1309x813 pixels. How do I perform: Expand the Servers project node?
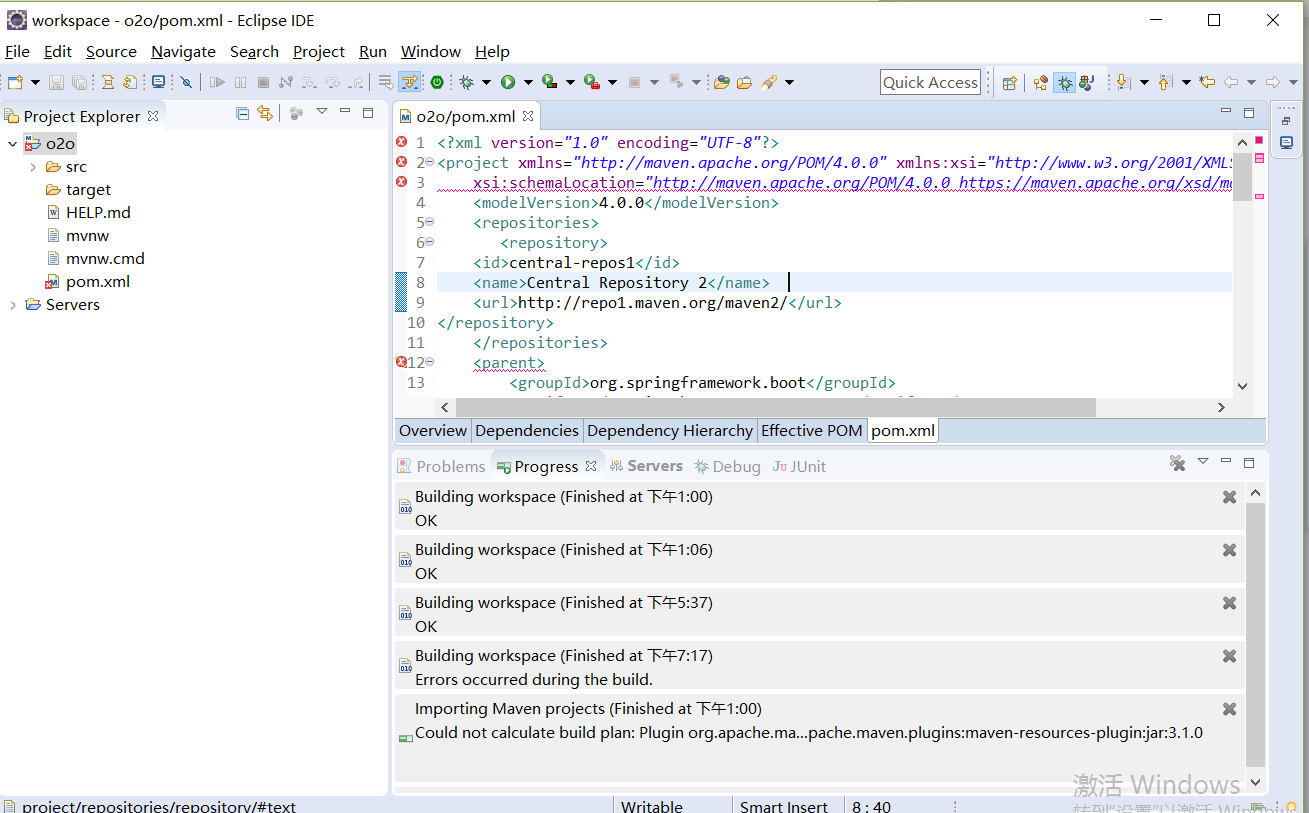[12, 305]
